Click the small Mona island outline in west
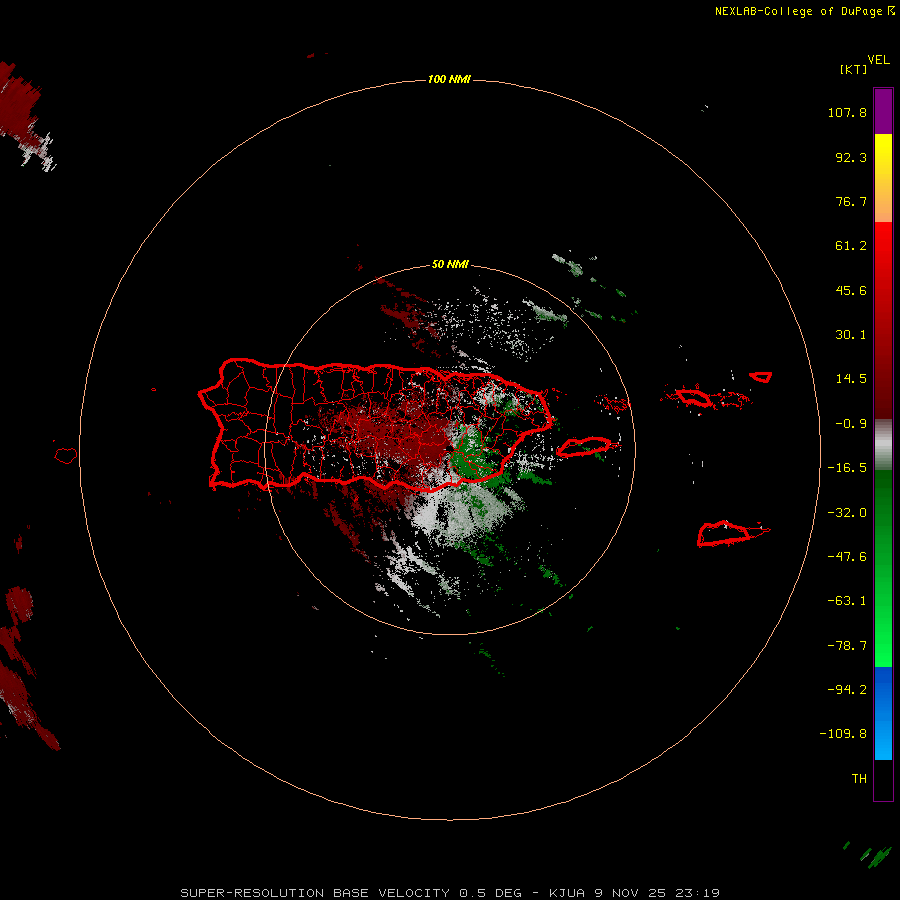 [x=66, y=456]
